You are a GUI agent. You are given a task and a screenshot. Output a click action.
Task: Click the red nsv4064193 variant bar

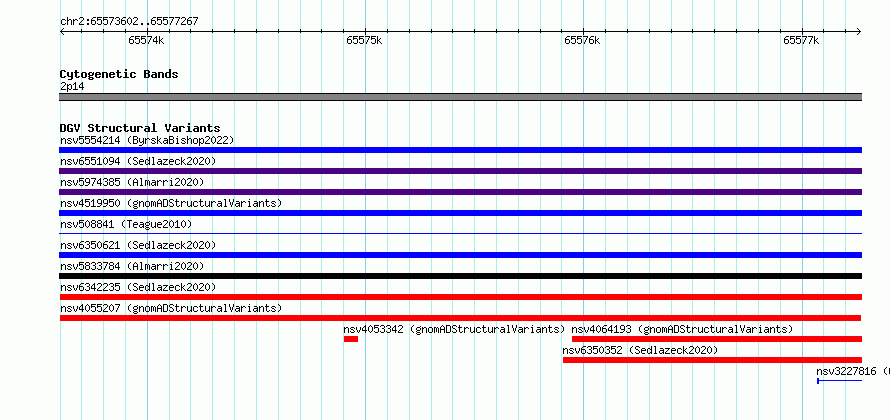pyautogui.click(x=717, y=339)
